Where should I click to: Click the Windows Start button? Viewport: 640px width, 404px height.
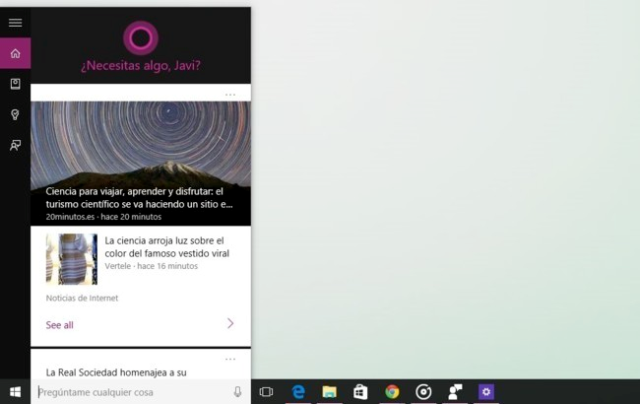(15, 392)
